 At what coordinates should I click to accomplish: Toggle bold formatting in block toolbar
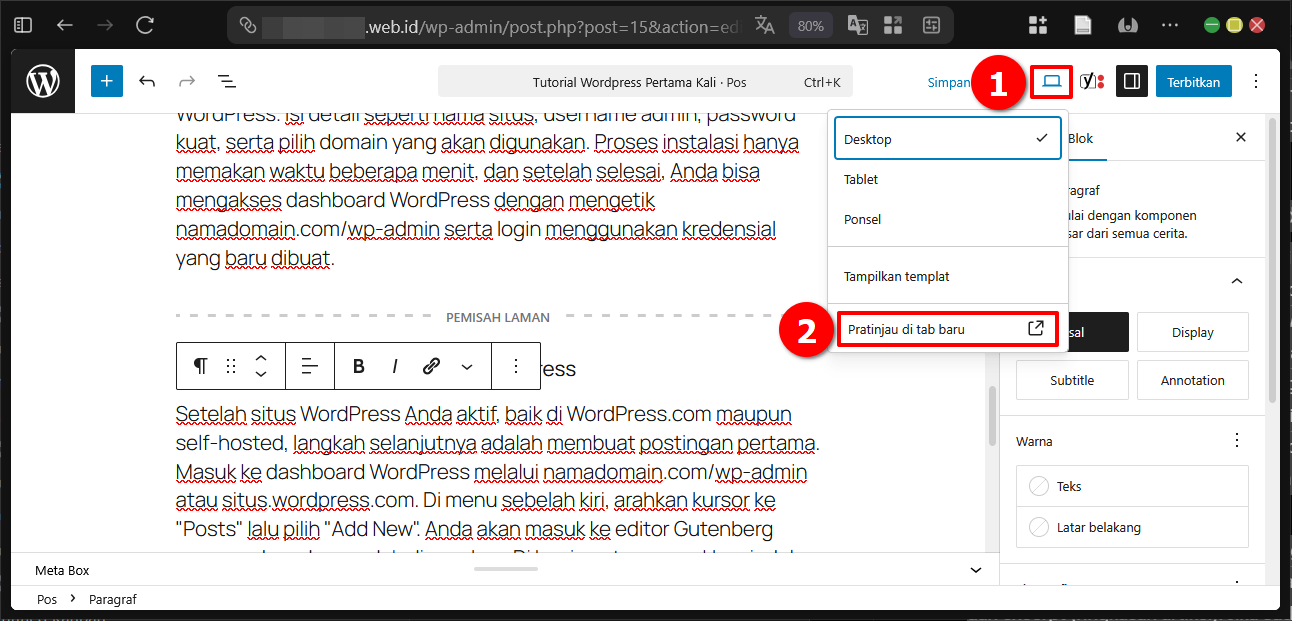click(358, 366)
